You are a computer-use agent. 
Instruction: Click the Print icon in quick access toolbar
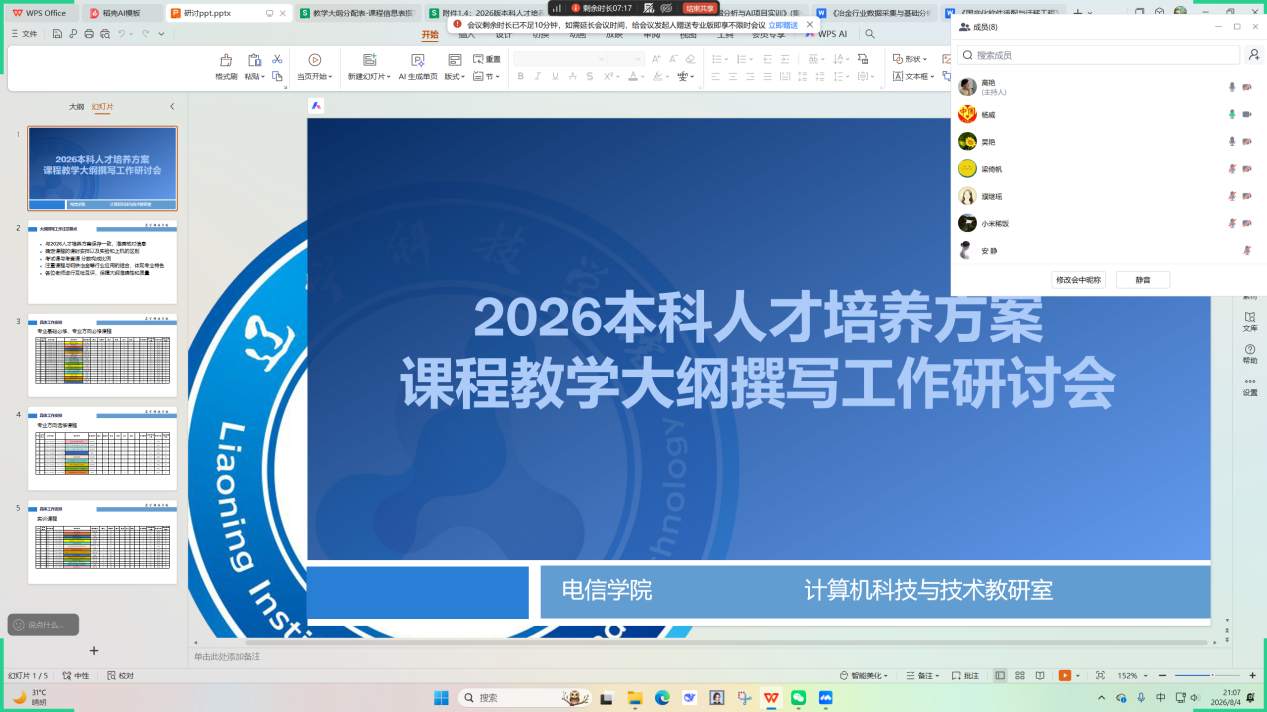(x=90, y=33)
